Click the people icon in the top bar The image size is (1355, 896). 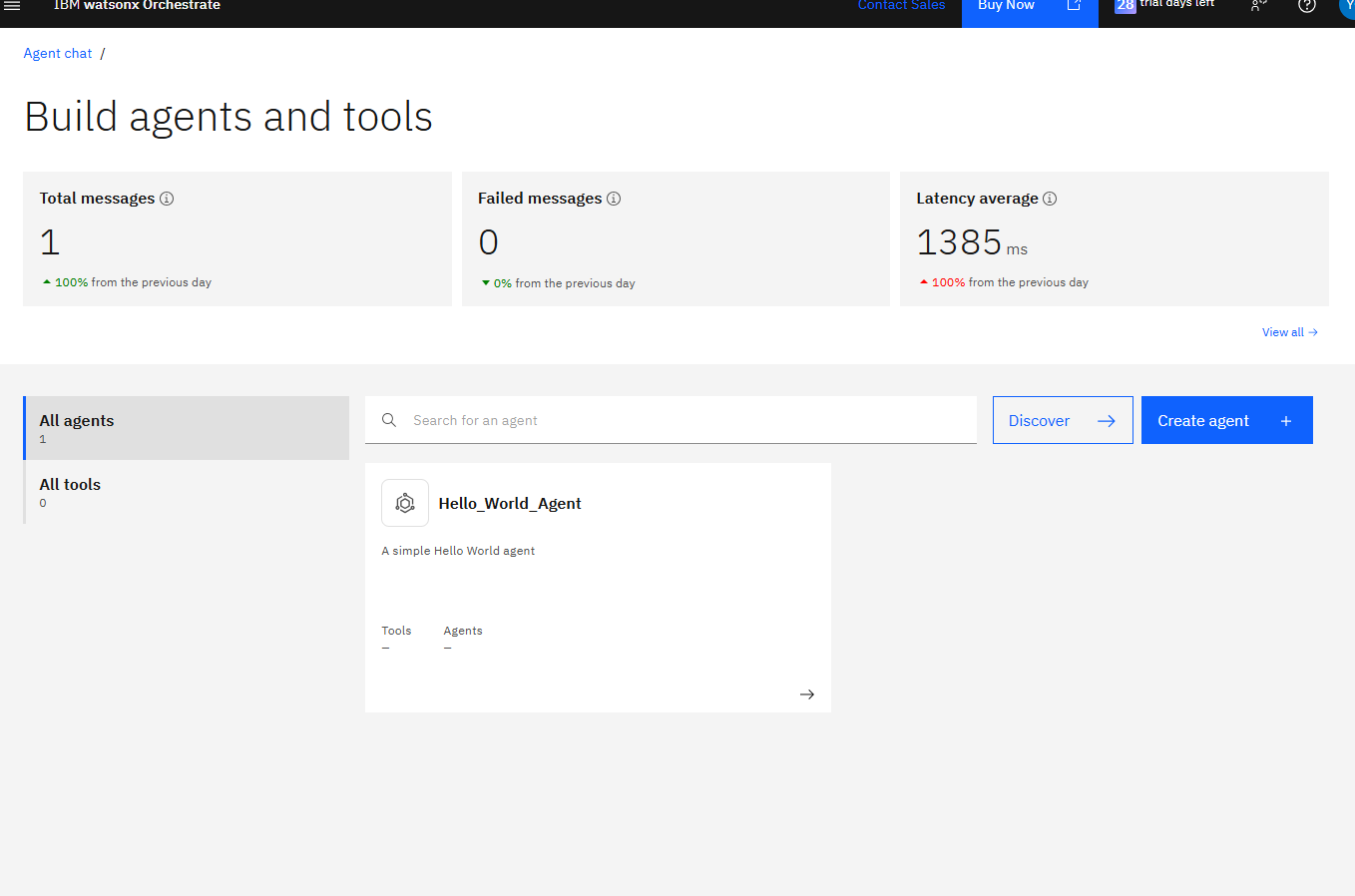[1258, 5]
